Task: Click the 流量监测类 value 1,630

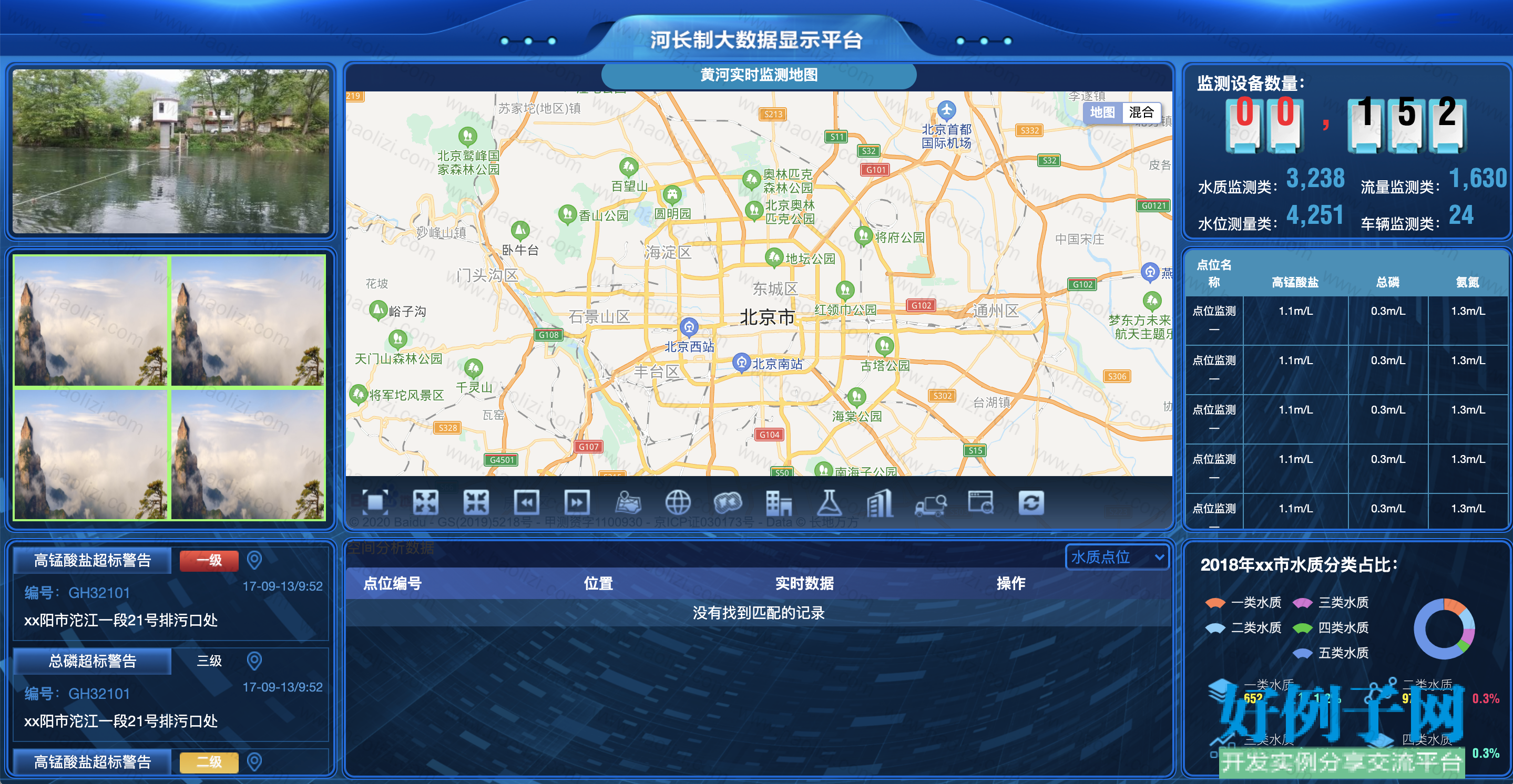Action: pyautogui.click(x=1478, y=179)
